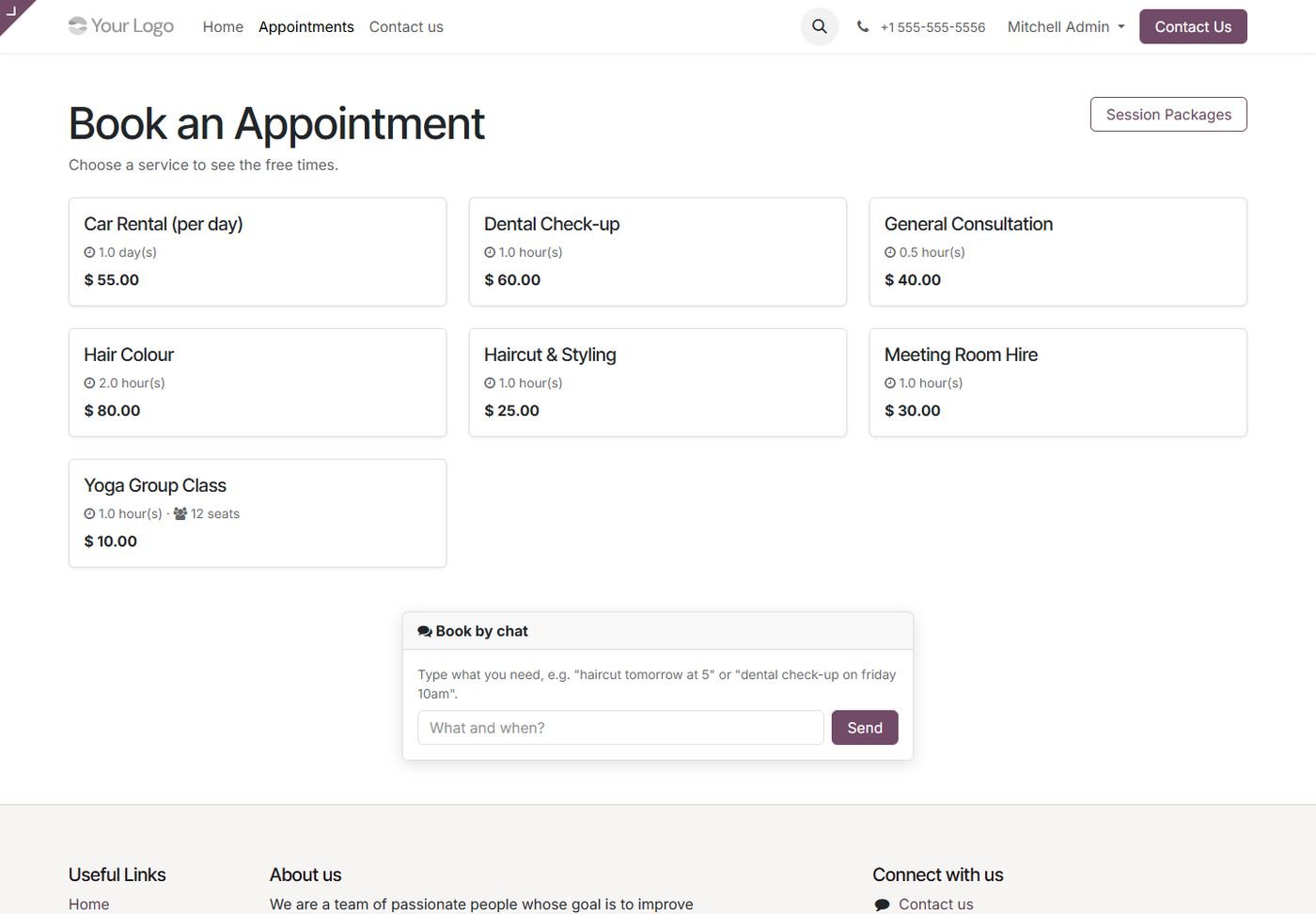Go to the Home menu item
The width and height of the screenshot is (1316, 914).
[x=223, y=27]
